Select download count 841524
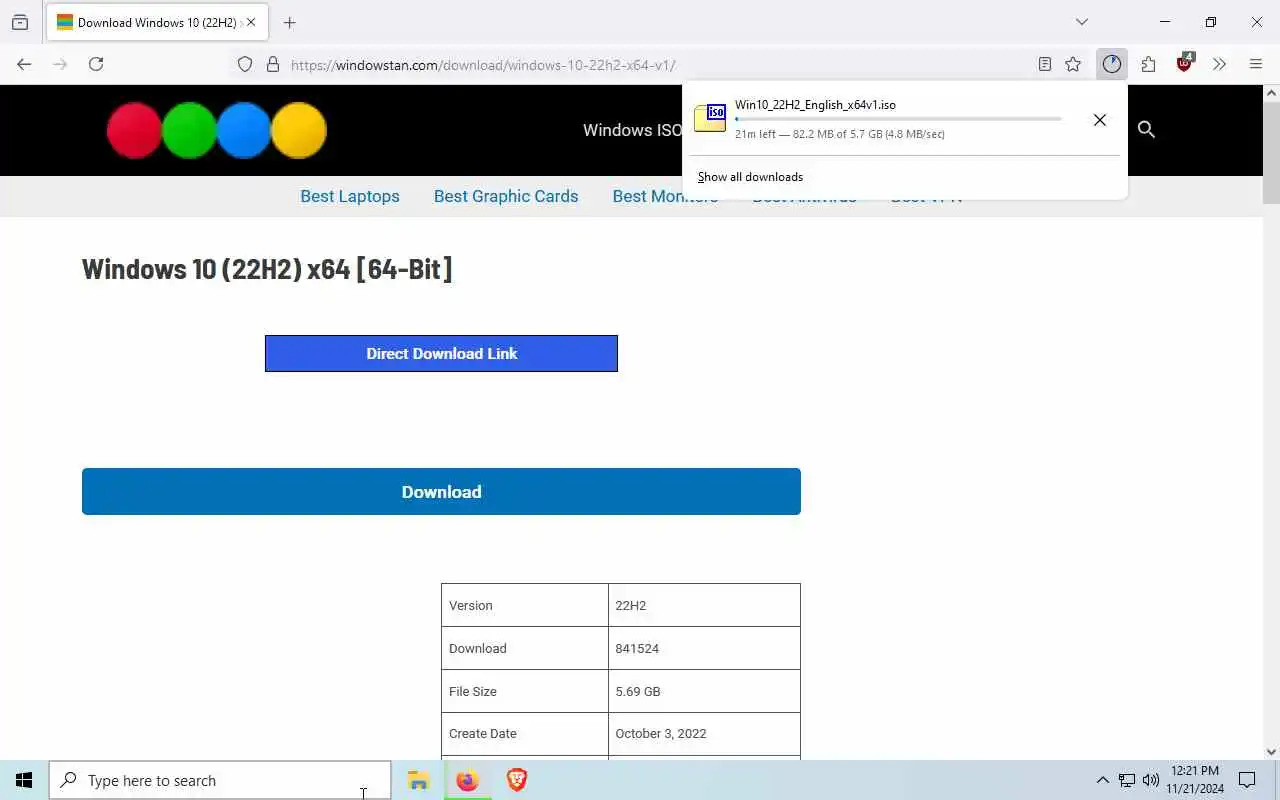The image size is (1280, 800). click(x=704, y=648)
